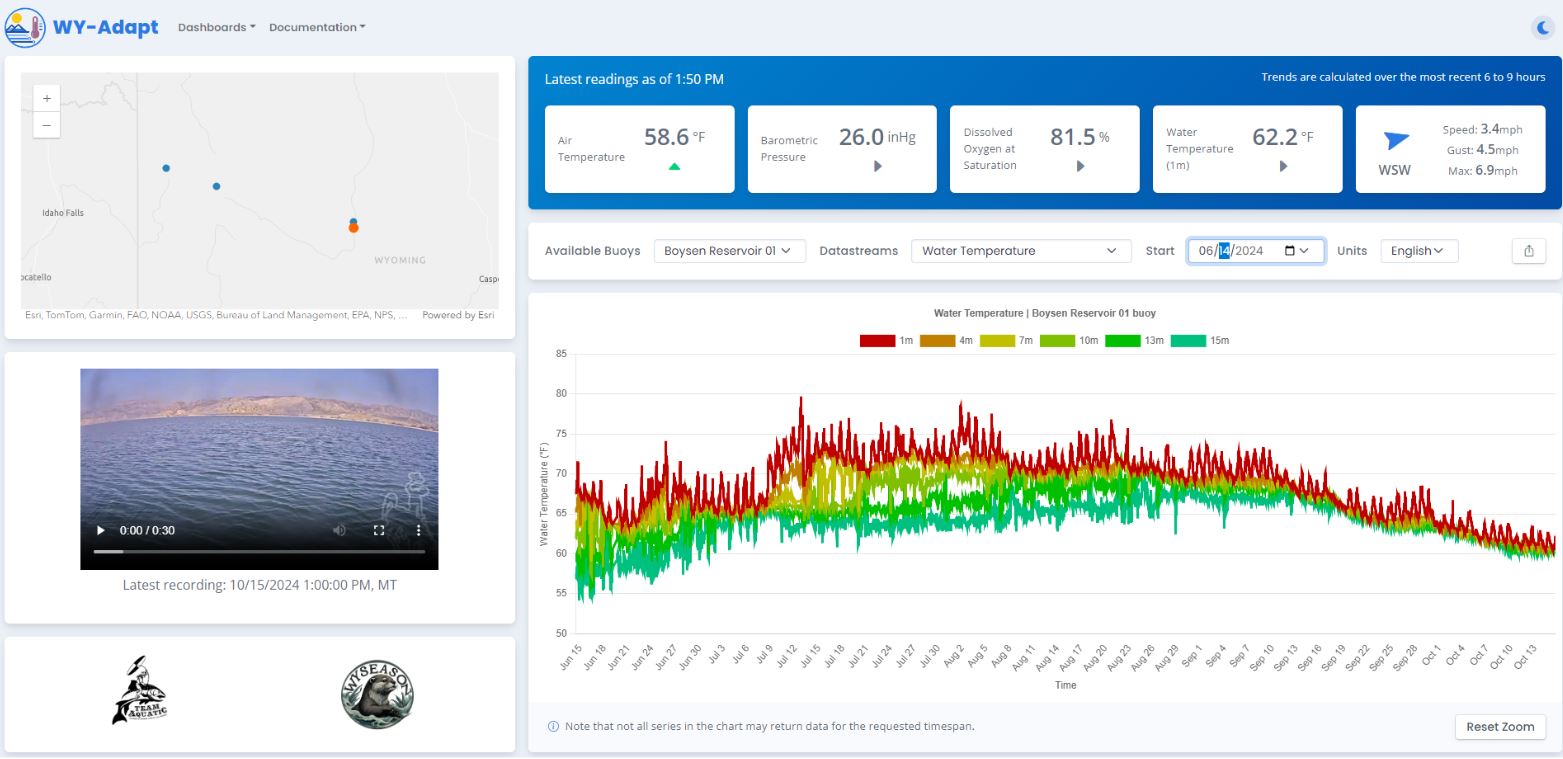Open the calendar picker icon
Image resolution: width=1563 pixels, height=759 pixels.
click(1290, 251)
